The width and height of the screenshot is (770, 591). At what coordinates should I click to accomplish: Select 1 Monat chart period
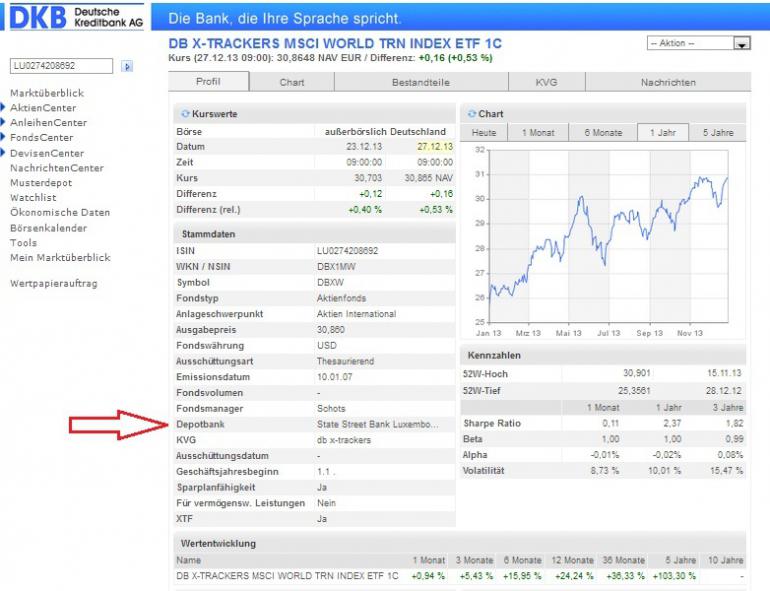(538, 133)
